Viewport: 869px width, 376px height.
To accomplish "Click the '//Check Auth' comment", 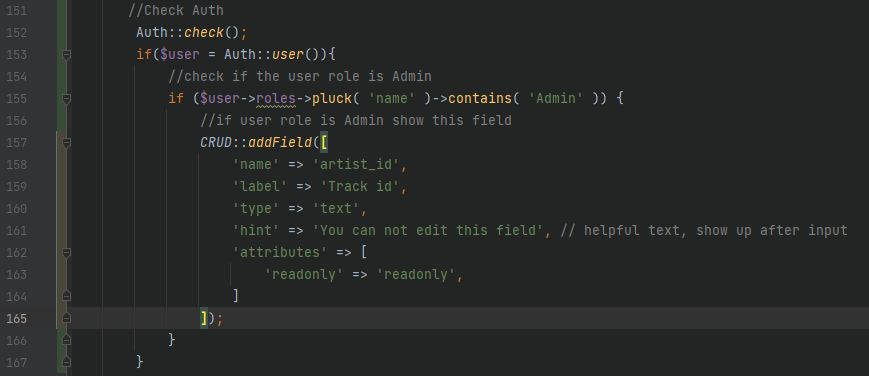I will tap(176, 11).
